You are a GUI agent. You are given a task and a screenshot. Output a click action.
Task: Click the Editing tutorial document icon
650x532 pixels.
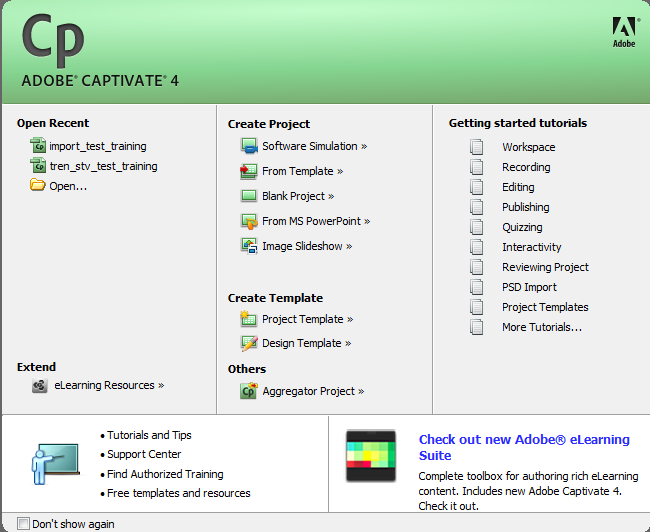476,187
